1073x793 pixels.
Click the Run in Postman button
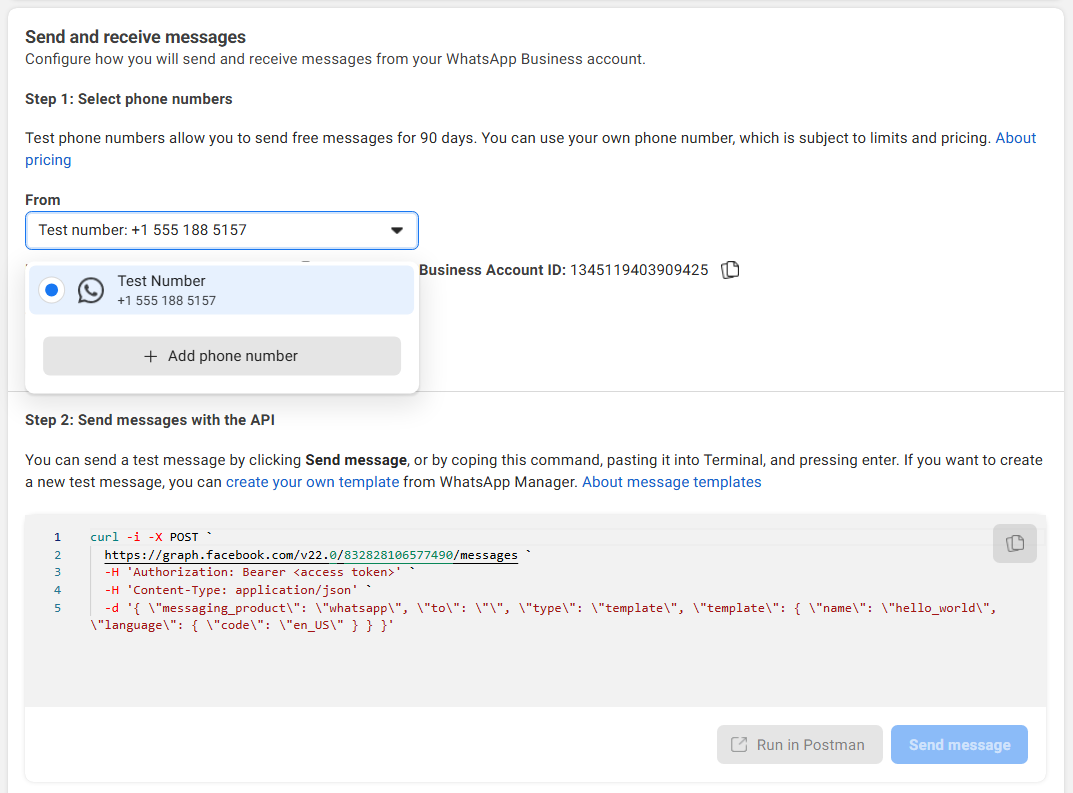point(799,744)
